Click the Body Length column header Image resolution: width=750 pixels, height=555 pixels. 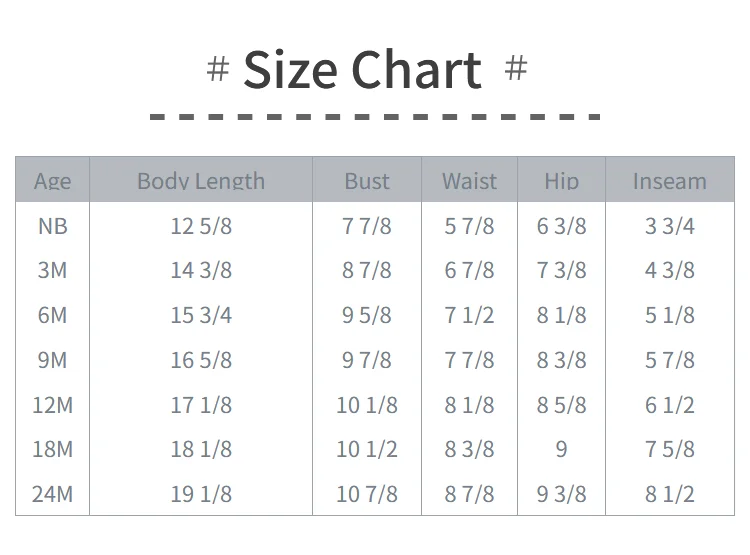click(201, 181)
